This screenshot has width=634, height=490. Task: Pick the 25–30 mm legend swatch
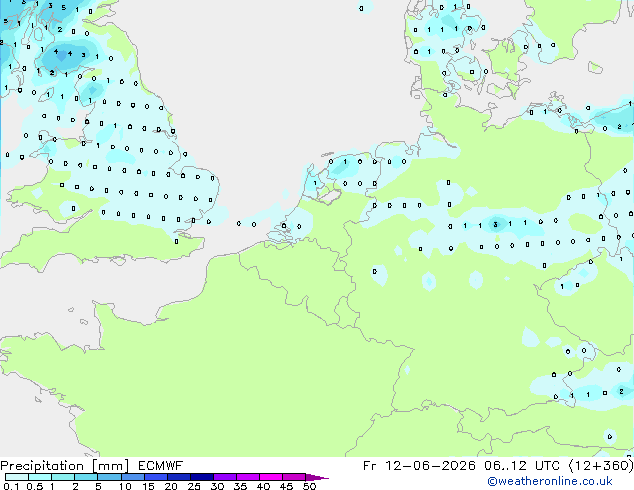click(x=202, y=477)
